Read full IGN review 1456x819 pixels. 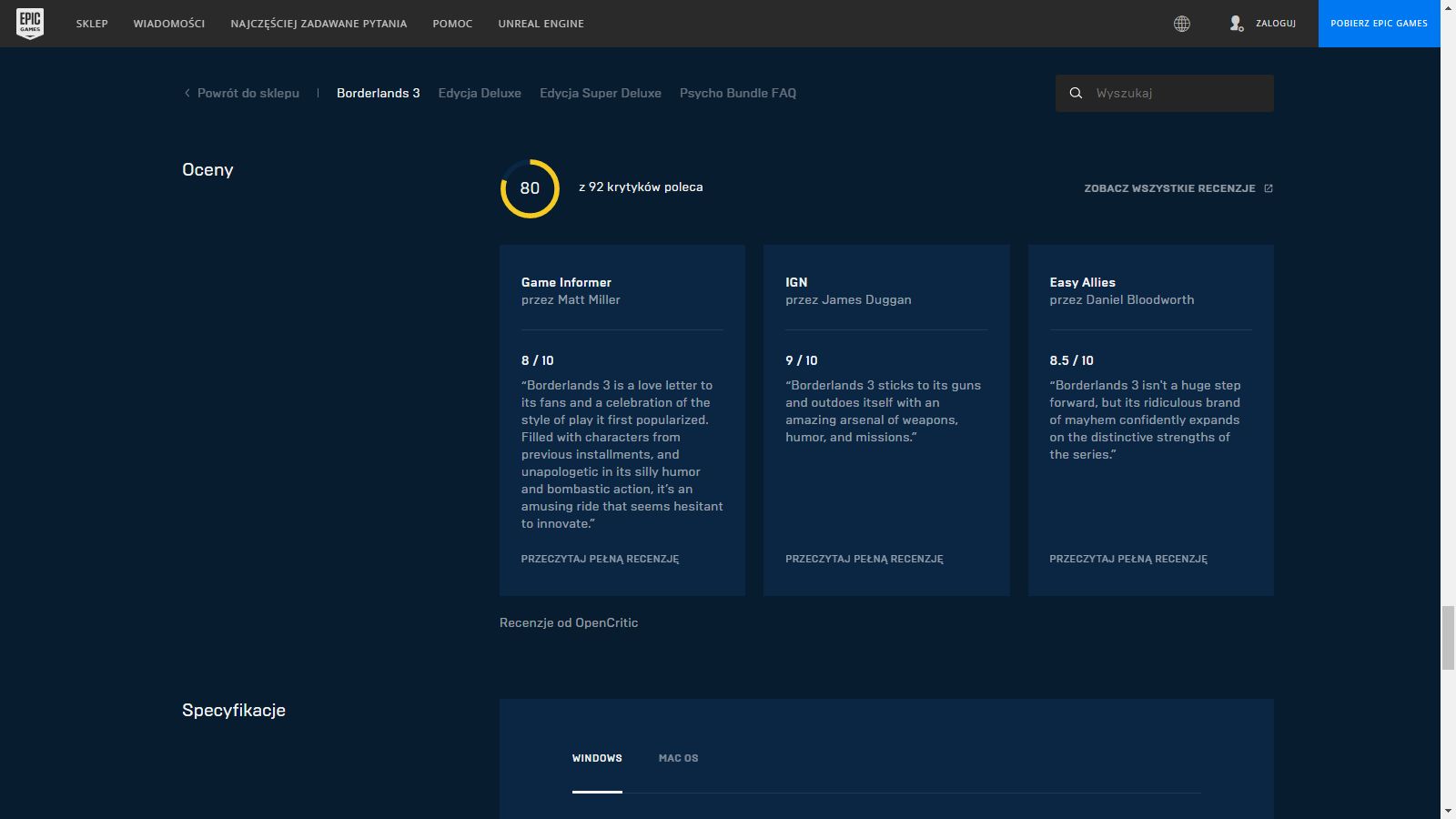pyautogui.click(x=864, y=559)
